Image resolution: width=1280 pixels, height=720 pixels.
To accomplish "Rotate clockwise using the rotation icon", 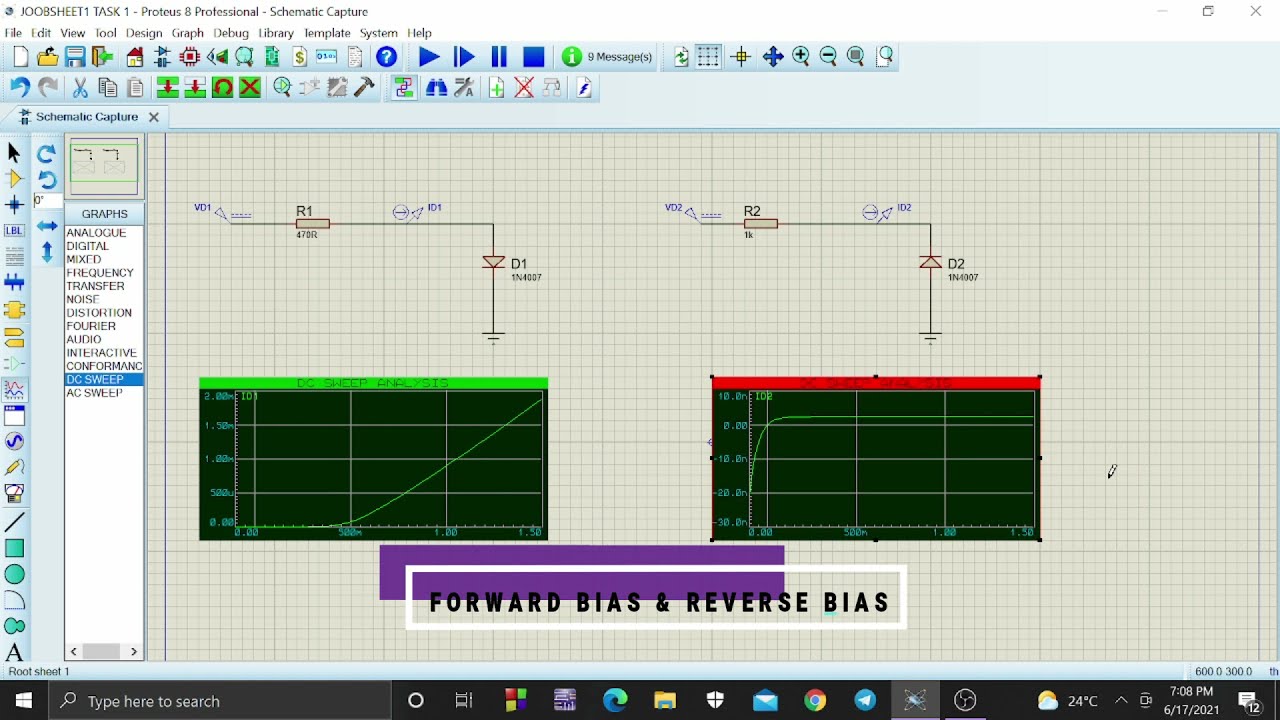I will (x=46, y=154).
